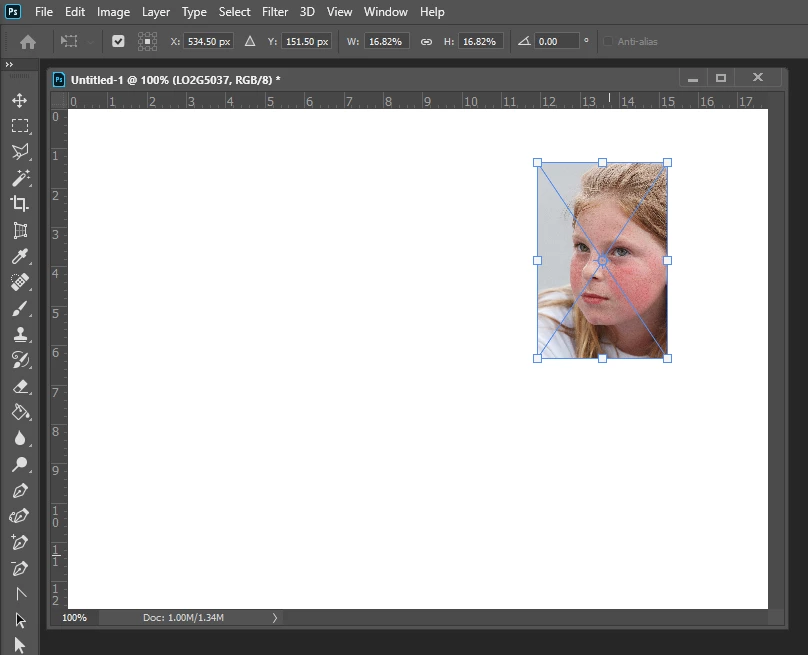Select the Convert Point tool
Screen dimensions: 808x655
(21, 594)
